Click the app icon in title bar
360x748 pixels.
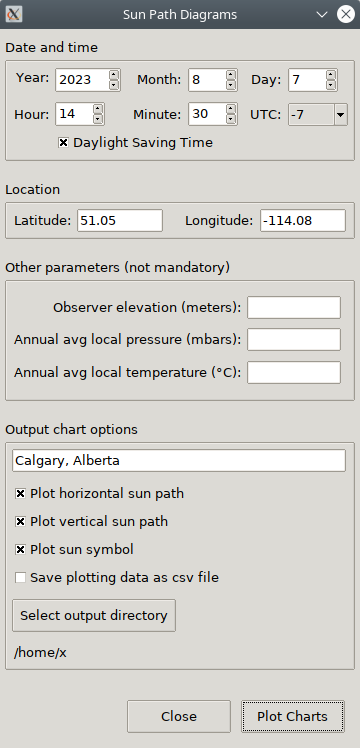point(14,14)
